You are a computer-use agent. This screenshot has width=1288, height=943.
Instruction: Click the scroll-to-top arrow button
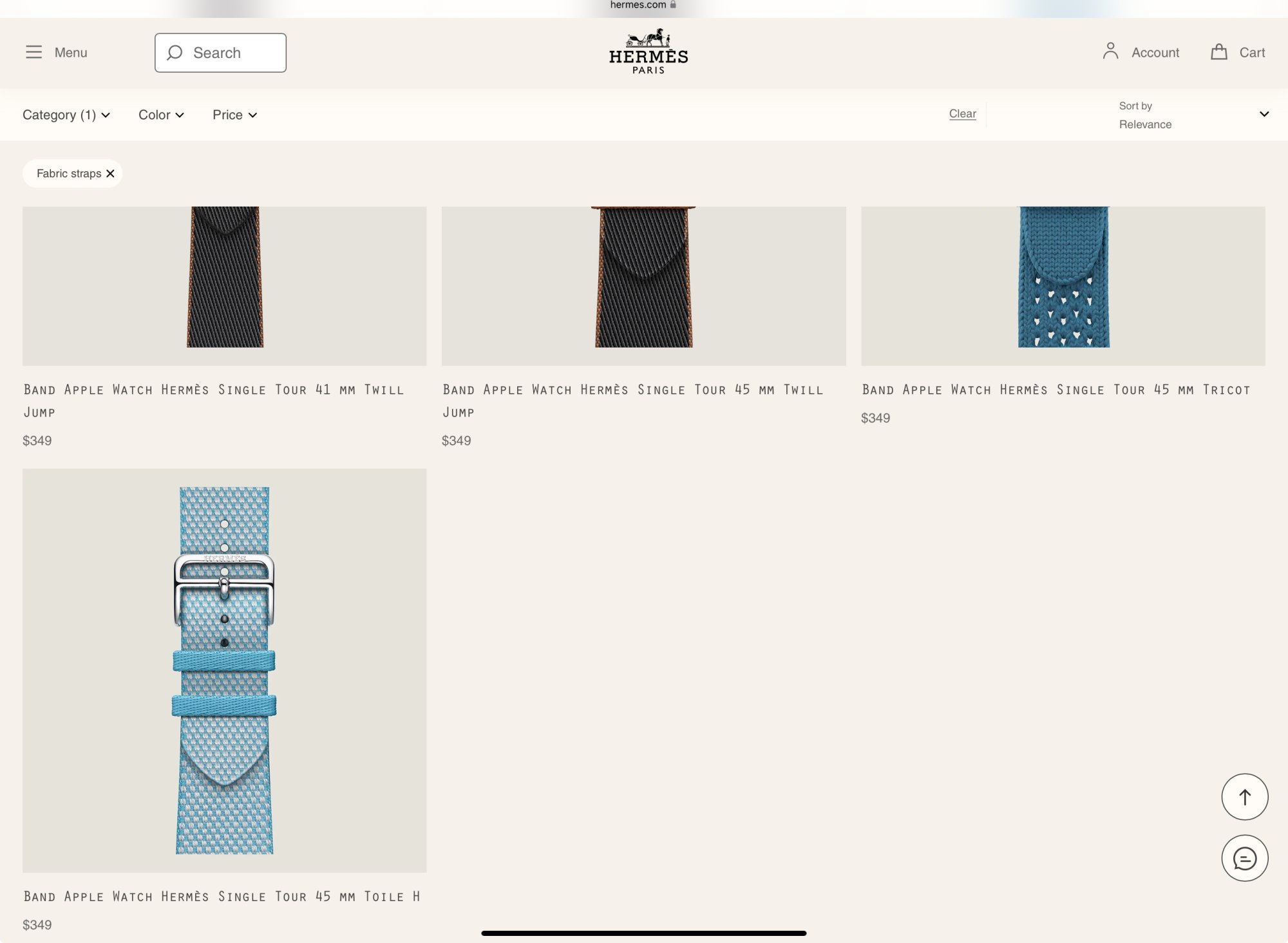click(1244, 797)
